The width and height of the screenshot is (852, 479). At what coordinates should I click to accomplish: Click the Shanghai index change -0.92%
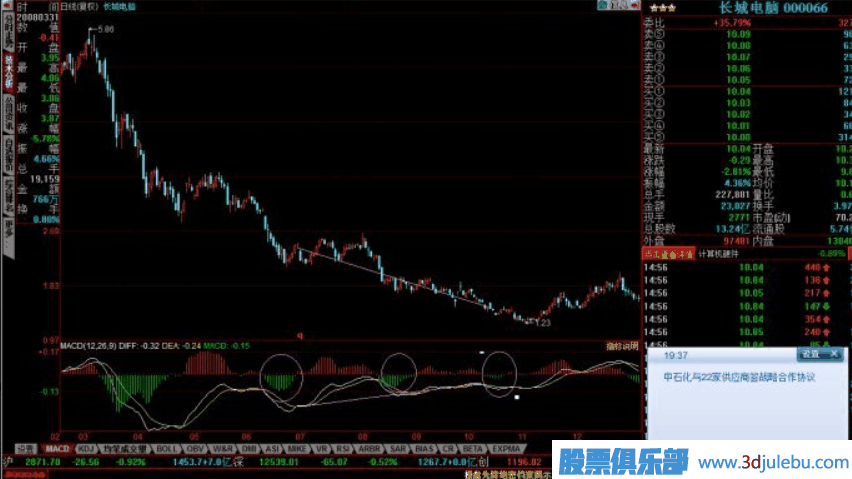pyautogui.click(x=130, y=462)
